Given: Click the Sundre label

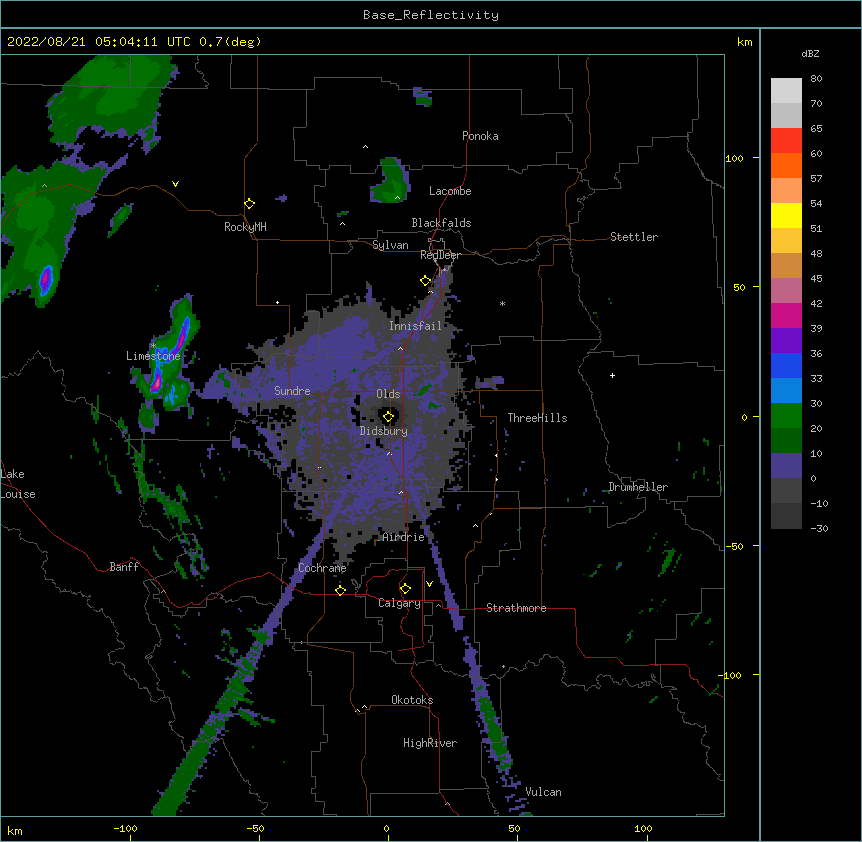Looking at the screenshot, I should point(292,391).
